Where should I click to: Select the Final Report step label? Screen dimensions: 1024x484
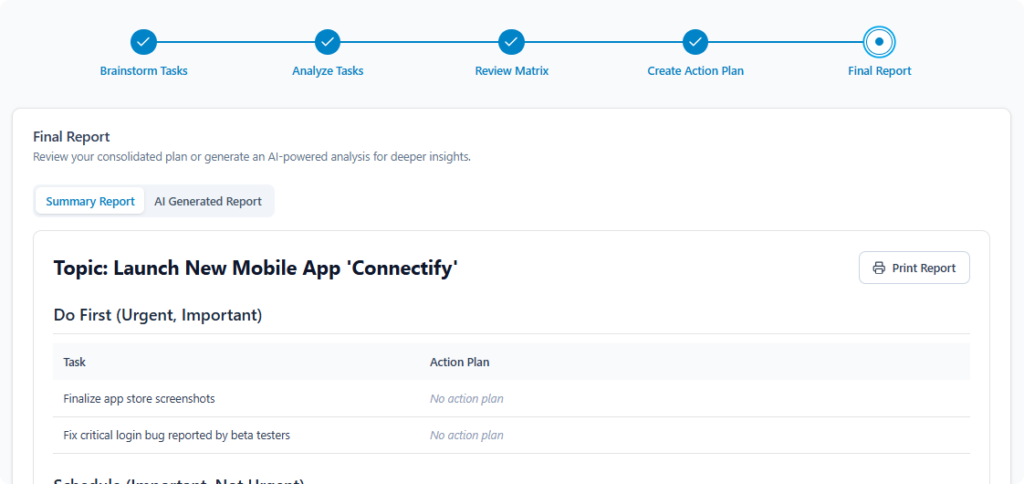pos(879,71)
